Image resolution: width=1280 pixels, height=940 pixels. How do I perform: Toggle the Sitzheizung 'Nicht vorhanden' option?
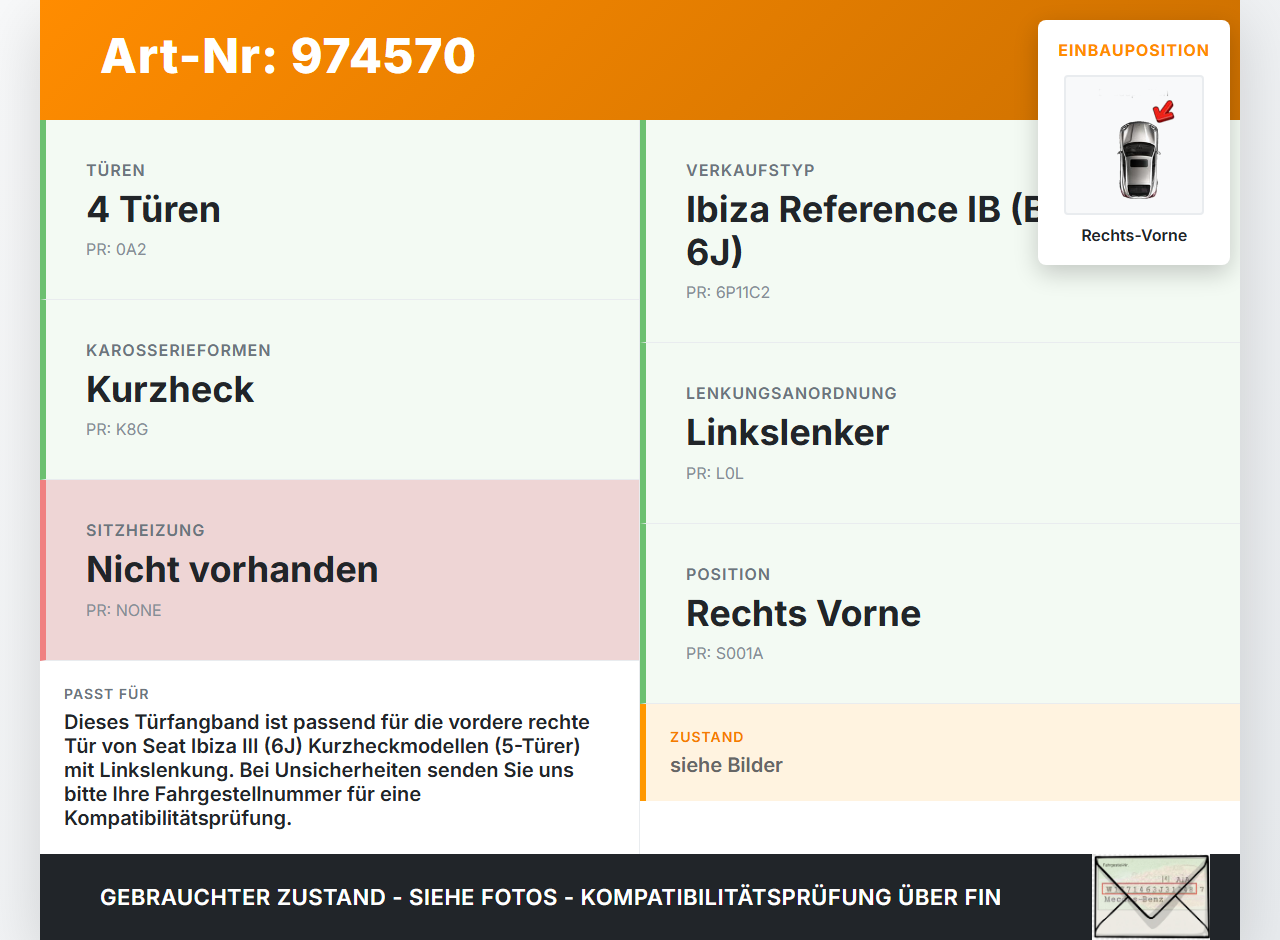[x=232, y=569]
